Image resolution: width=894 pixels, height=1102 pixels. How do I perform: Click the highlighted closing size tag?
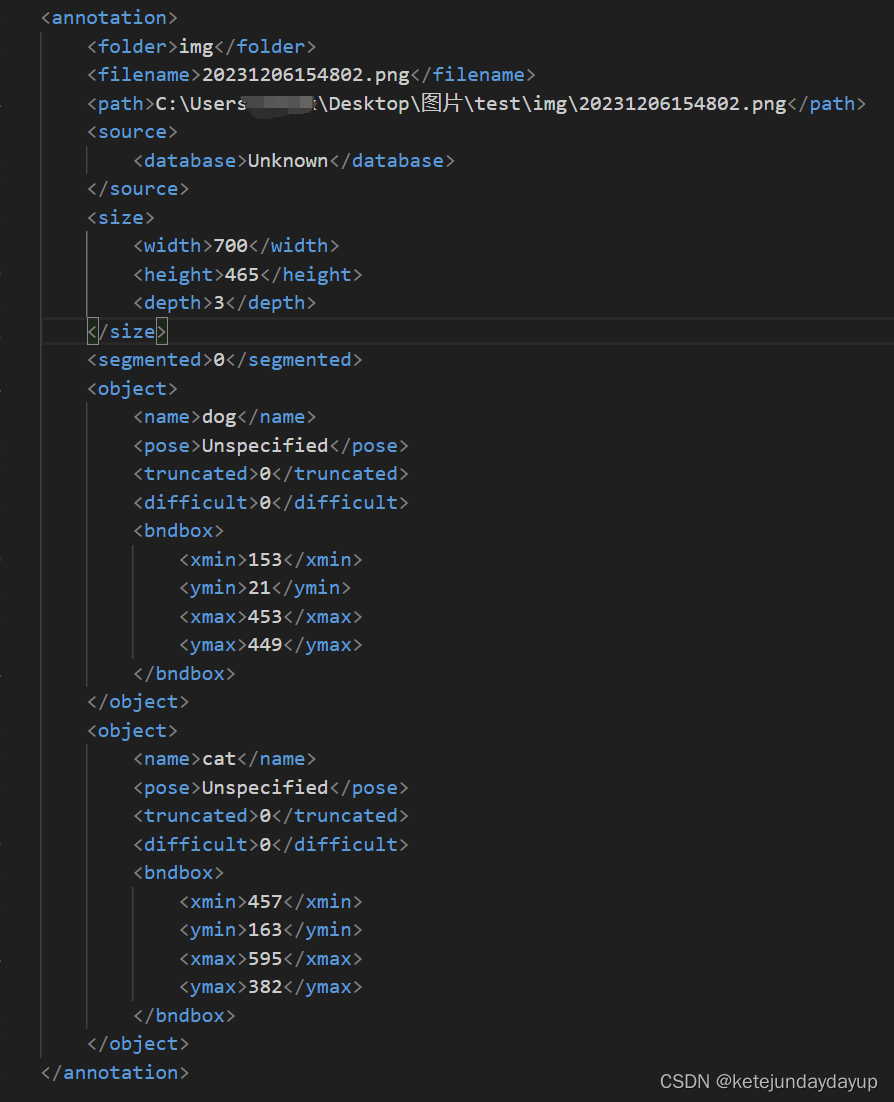[x=127, y=331]
